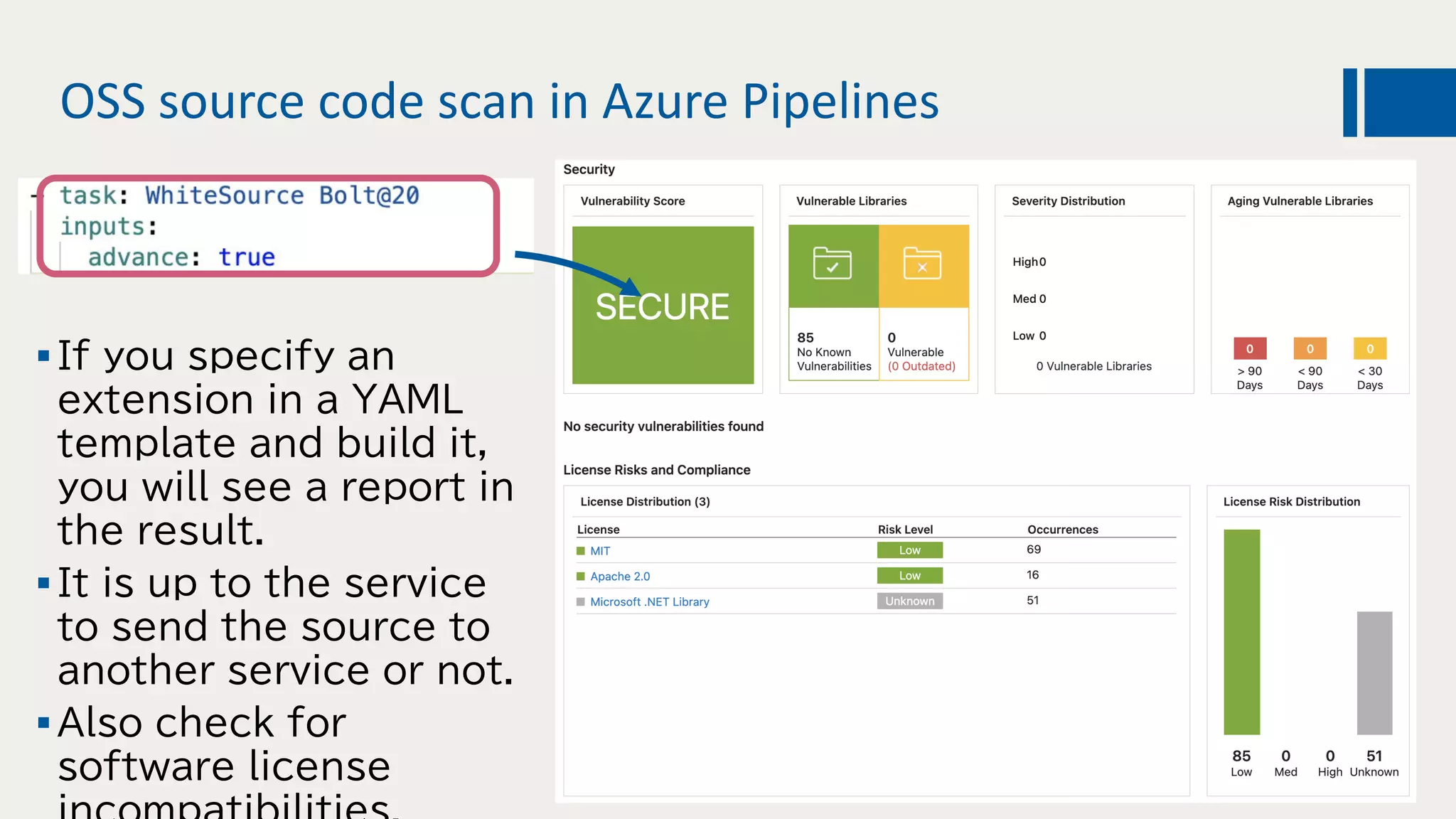Click the gray square beside Microsoft .NET Library
Image resolution: width=1456 pixels, height=819 pixels.
[x=581, y=602]
